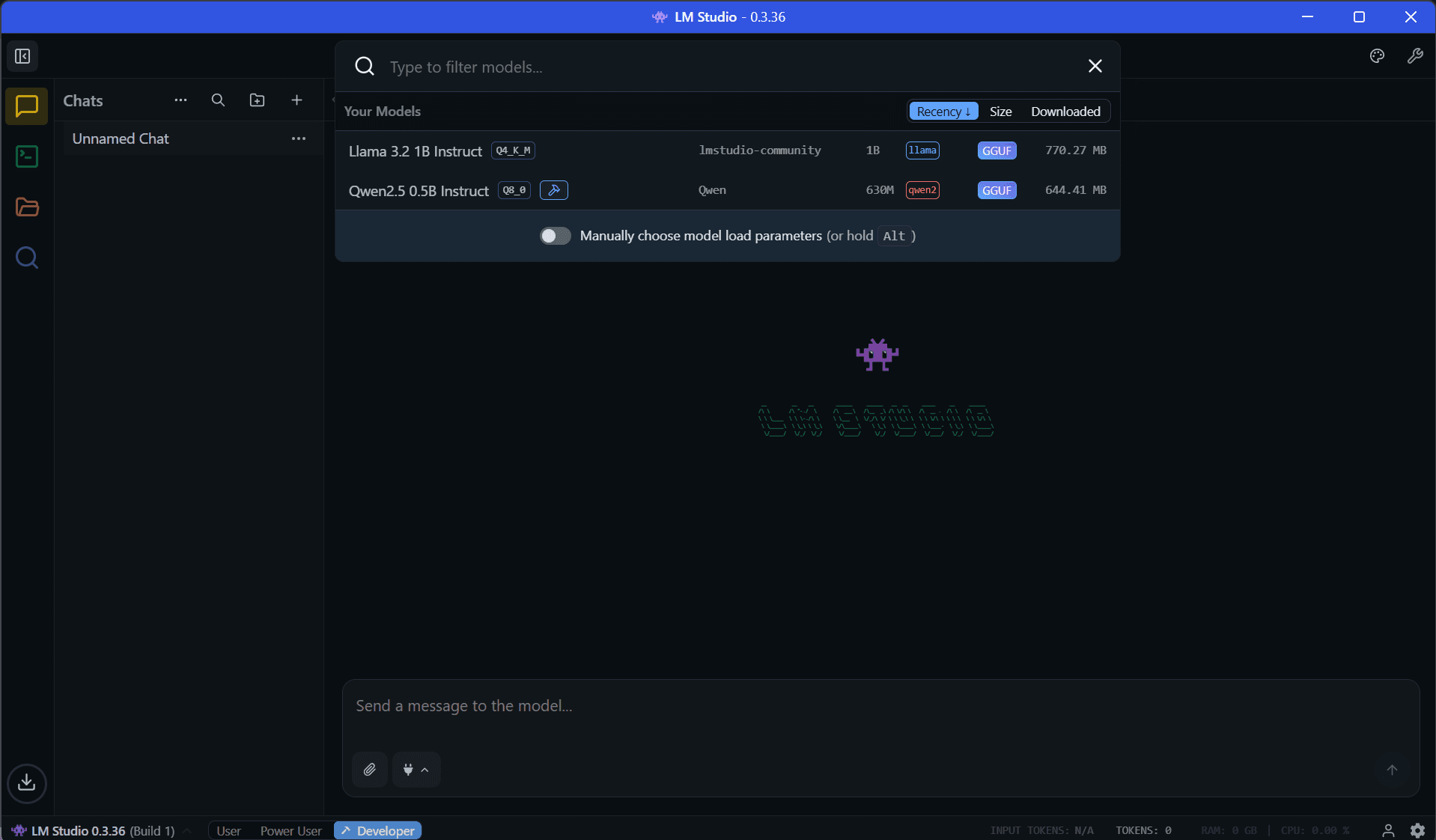This screenshot has width=1436, height=840.
Task: Sort models by Size
Action: coord(1000,112)
